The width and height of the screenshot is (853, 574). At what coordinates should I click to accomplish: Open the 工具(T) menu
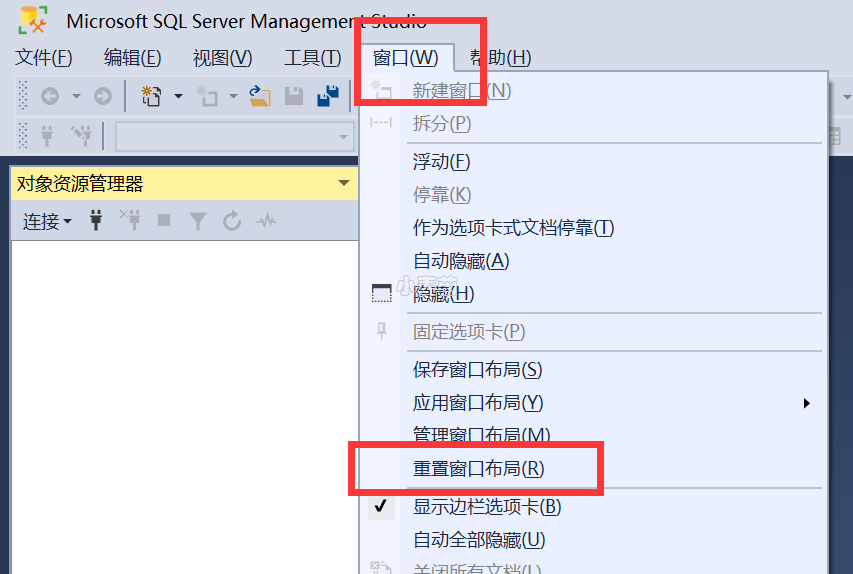coord(312,58)
